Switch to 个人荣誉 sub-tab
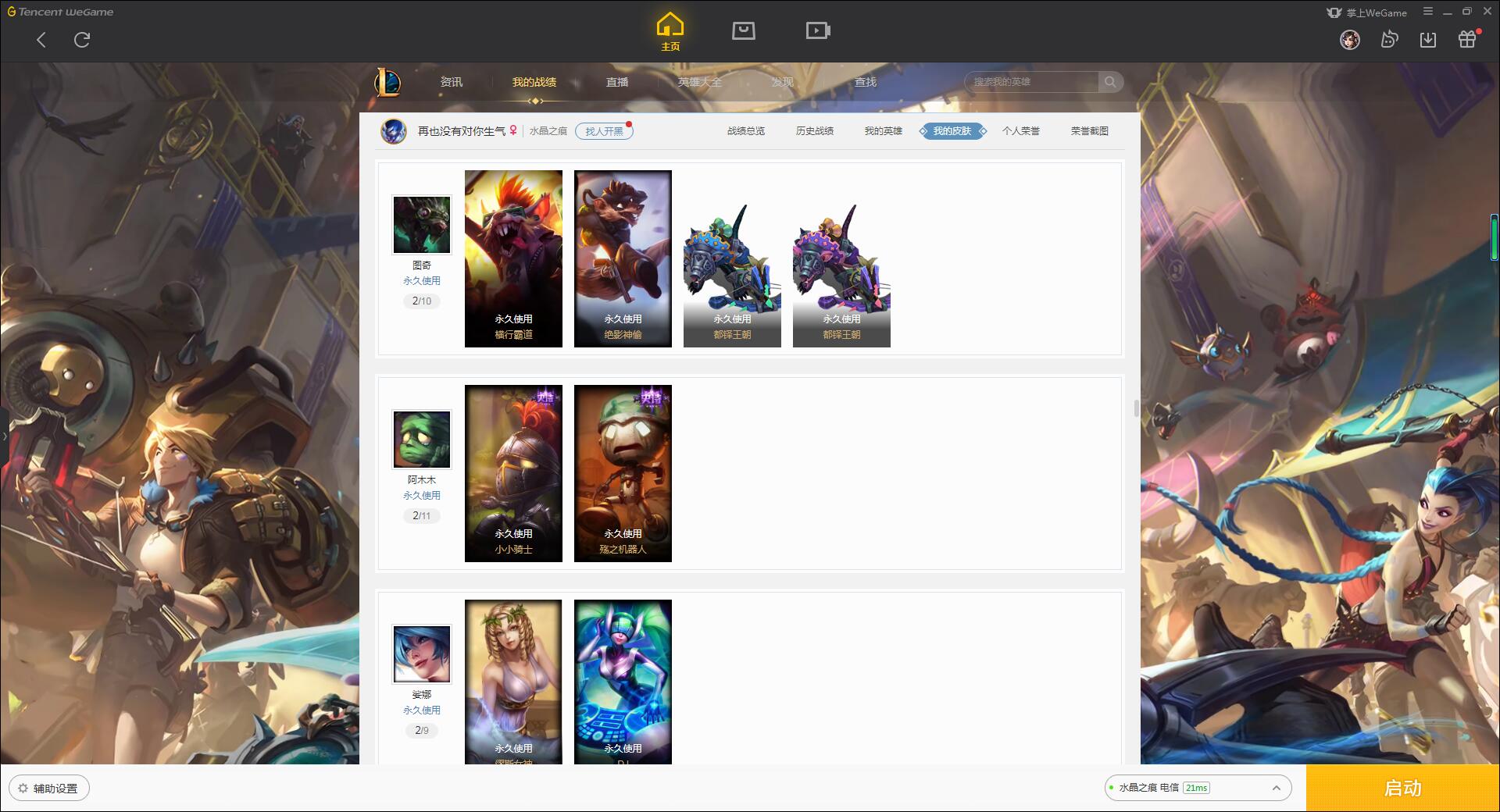 pyautogui.click(x=1021, y=131)
